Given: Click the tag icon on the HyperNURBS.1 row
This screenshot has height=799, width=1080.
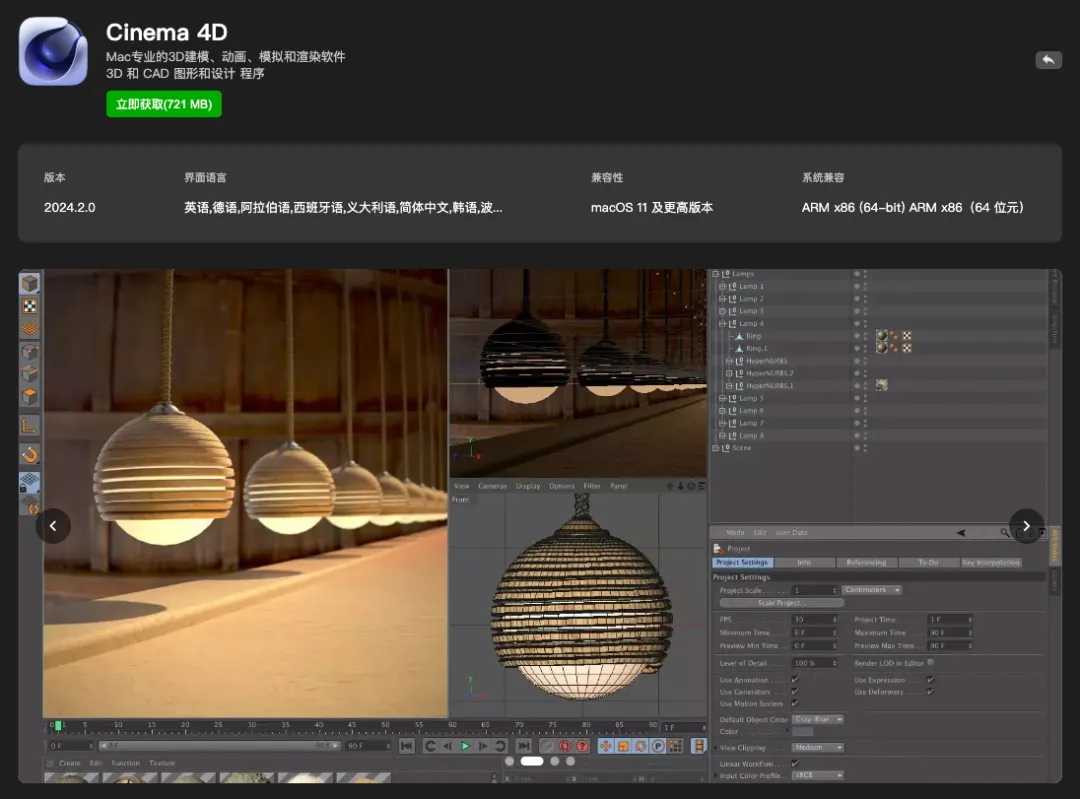Looking at the screenshot, I should pos(882,385).
